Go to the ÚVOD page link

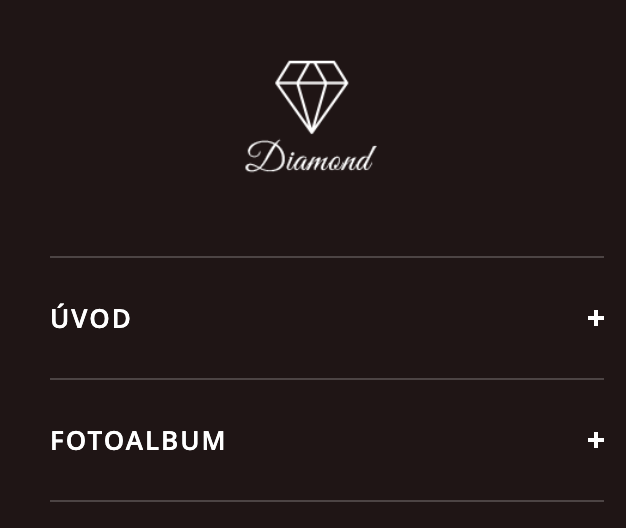pos(91,319)
